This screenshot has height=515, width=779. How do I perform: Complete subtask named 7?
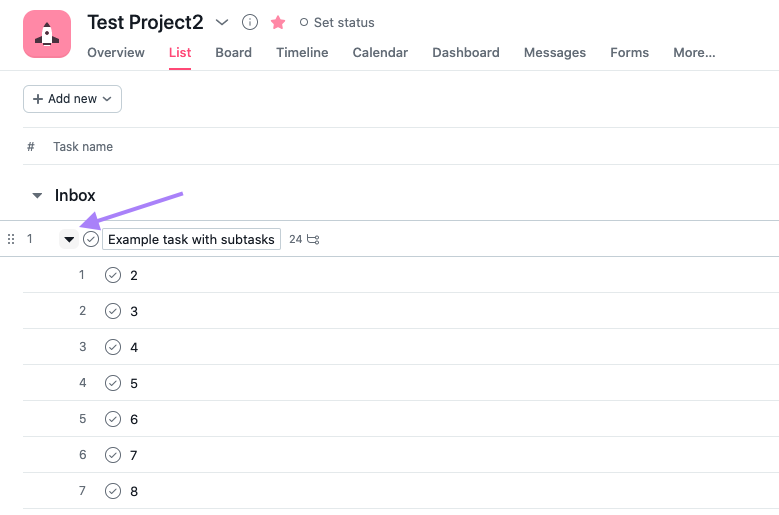pos(113,455)
